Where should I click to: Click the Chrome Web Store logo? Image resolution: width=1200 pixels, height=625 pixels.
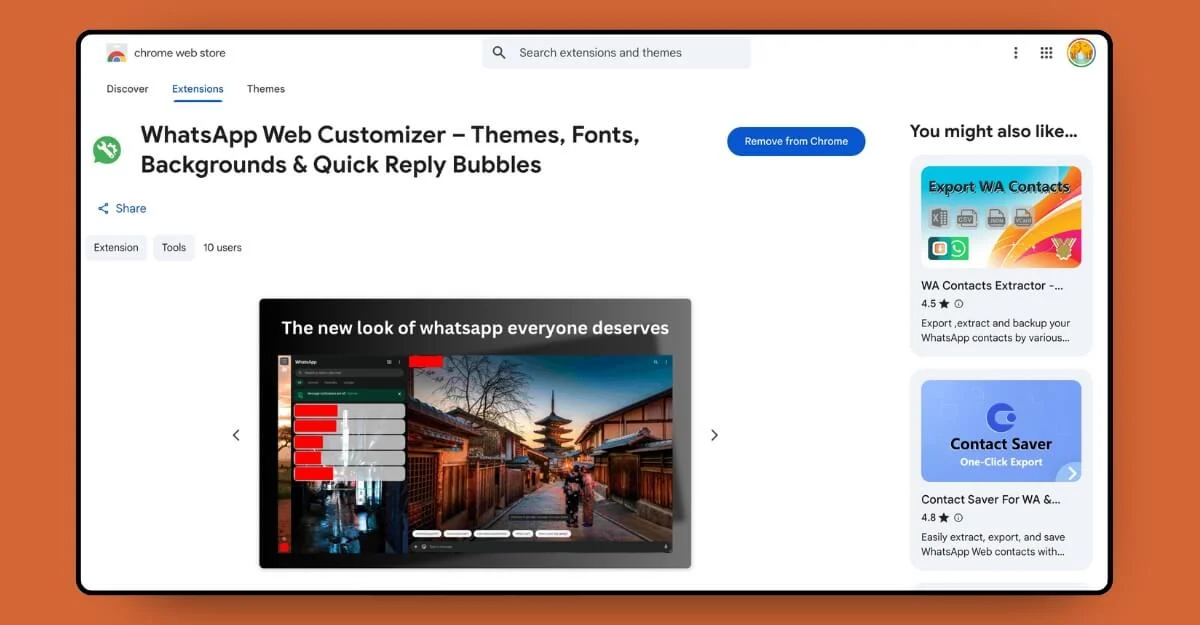tap(116, 52)
